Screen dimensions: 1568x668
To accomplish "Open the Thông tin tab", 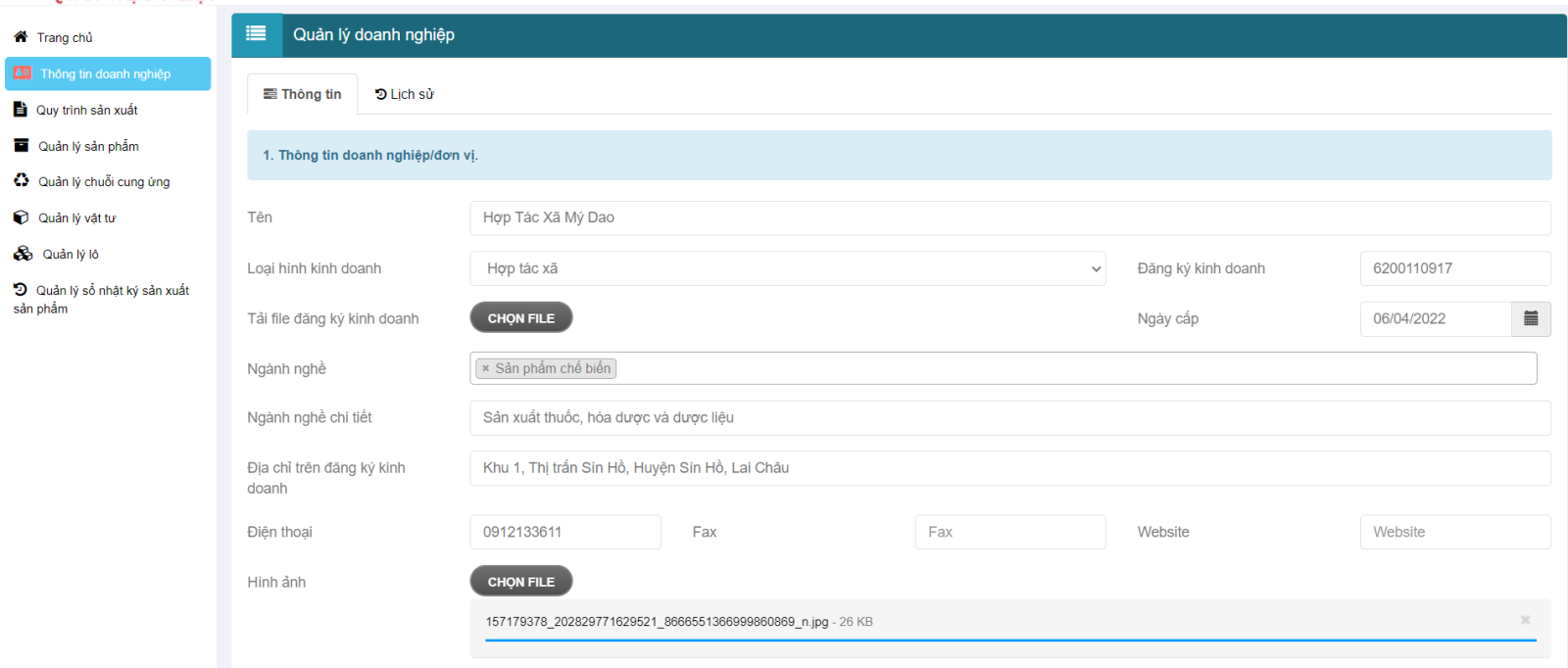I will coord(302,94).
